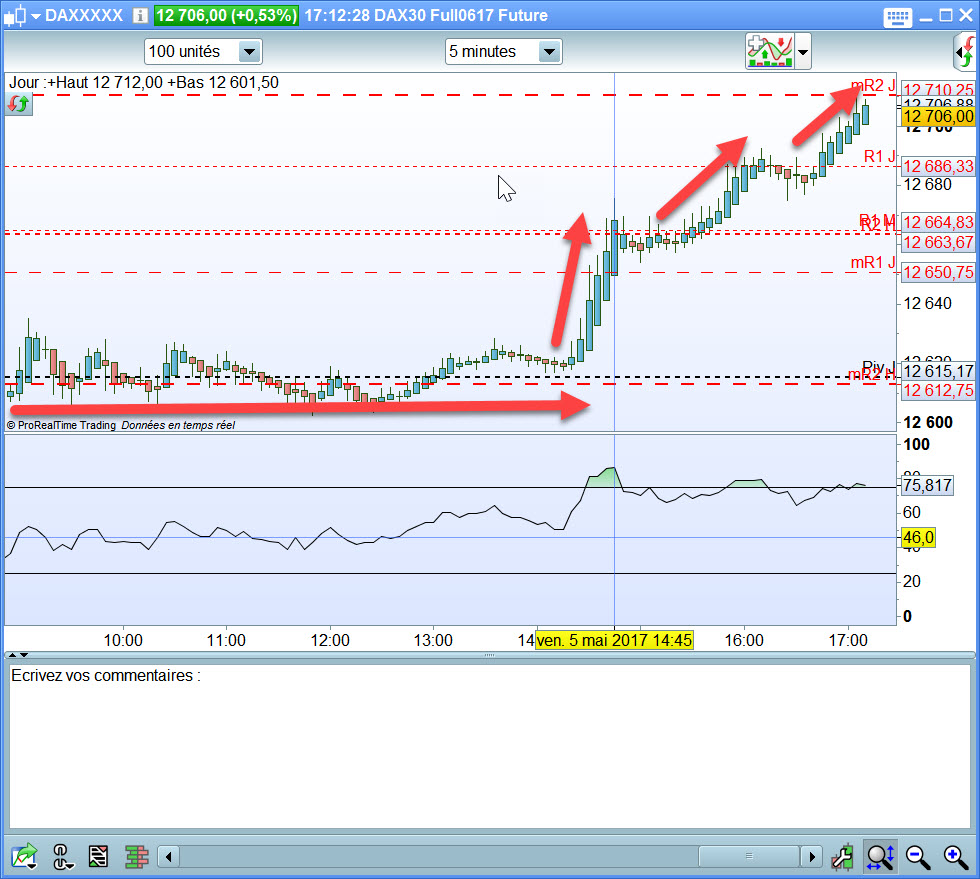Click the yellow 46,0 indicator value tag

tap(918, 538)
